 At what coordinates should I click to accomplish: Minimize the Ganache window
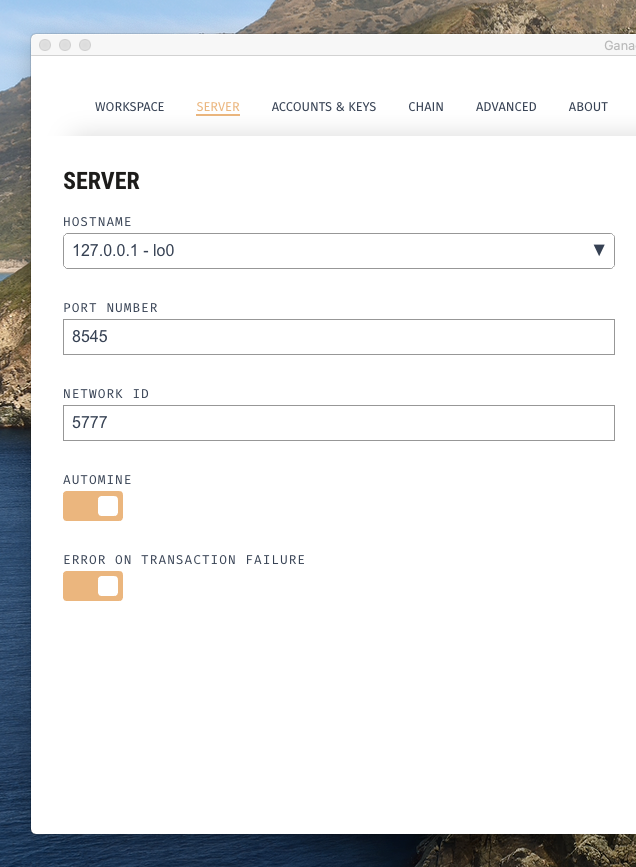coord(65,45)
